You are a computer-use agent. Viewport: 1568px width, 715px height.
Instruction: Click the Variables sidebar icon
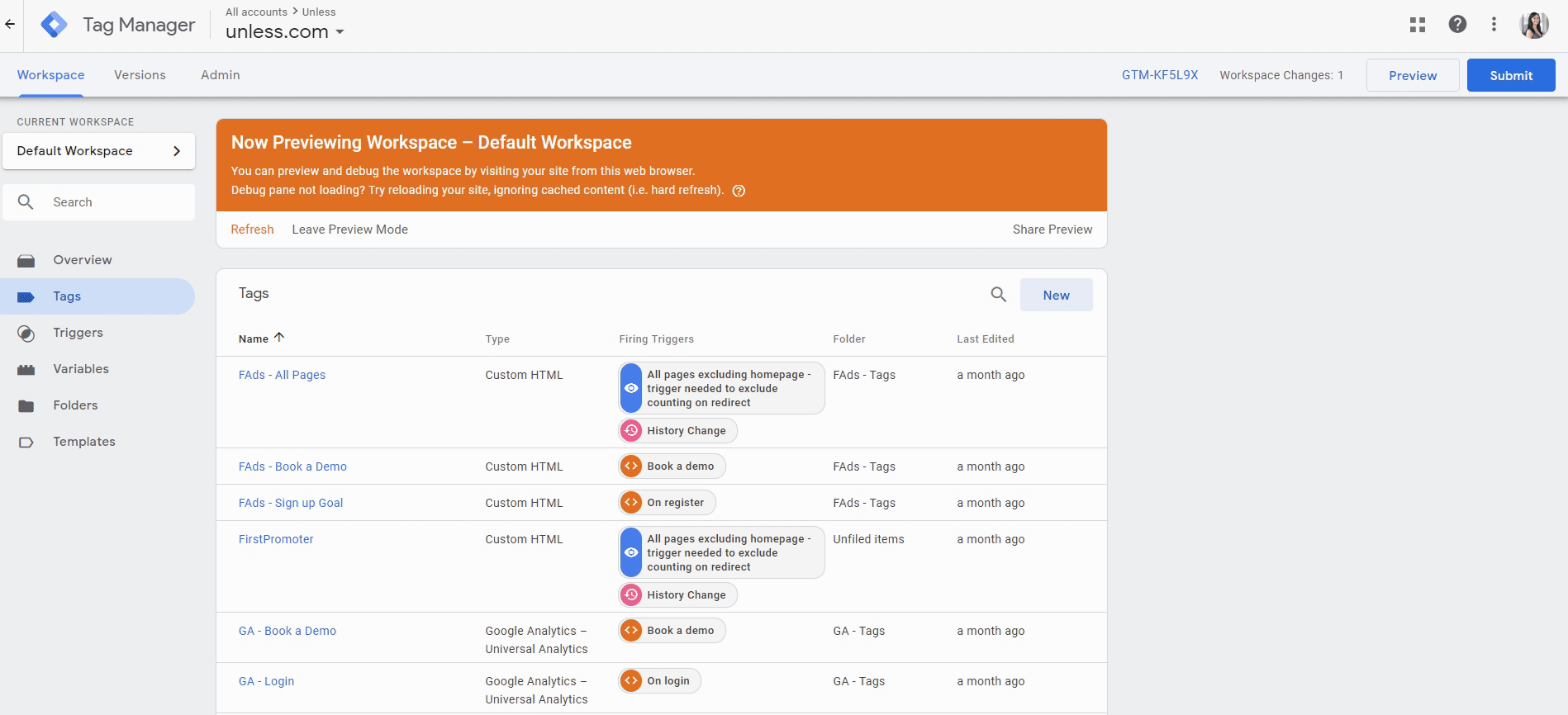point(26,370)
